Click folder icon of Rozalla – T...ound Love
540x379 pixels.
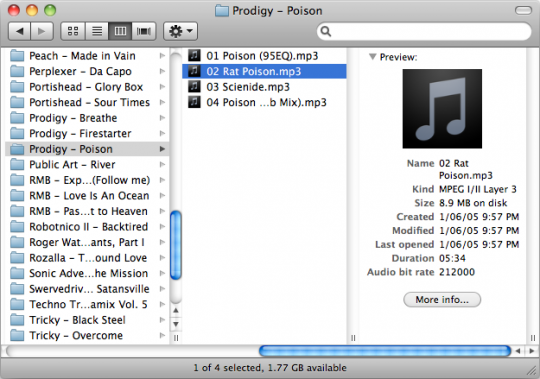(x=17, y=258)
